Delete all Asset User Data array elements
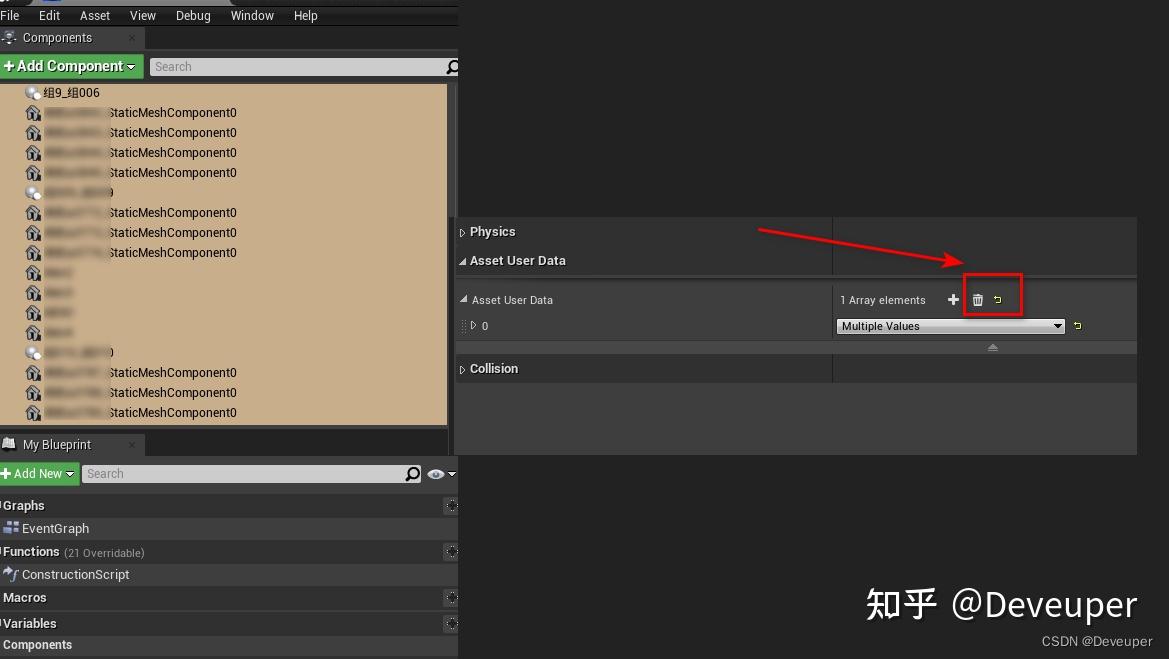 (x=977, y=299)
